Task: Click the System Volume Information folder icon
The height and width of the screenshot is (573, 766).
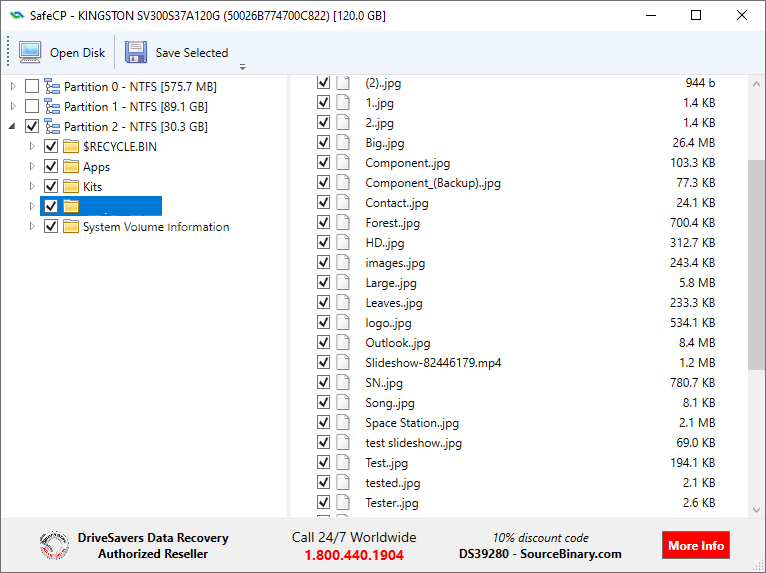Action: (x=71, y=227)
